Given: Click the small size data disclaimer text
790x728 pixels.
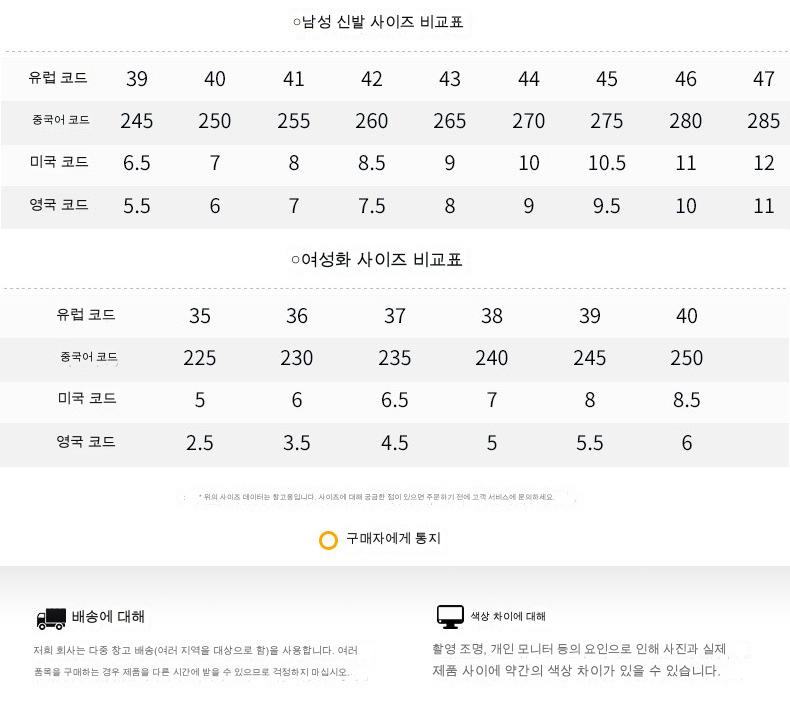Looking at the screenshot, I should [x=376, y=497].
